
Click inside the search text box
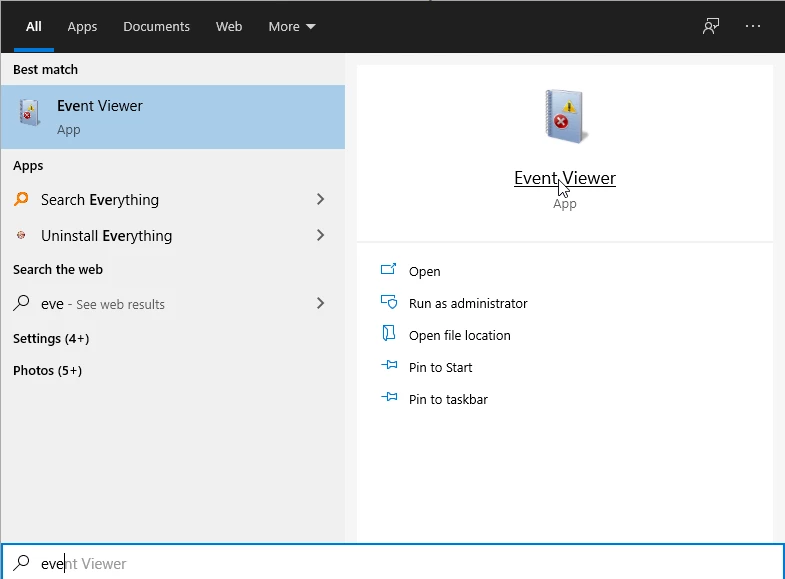point(392,563)
